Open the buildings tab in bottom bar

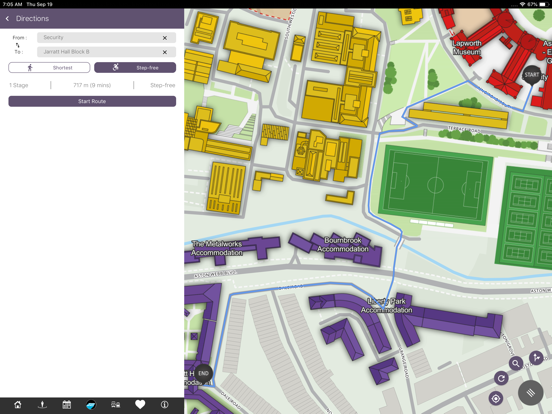[115, 404]
